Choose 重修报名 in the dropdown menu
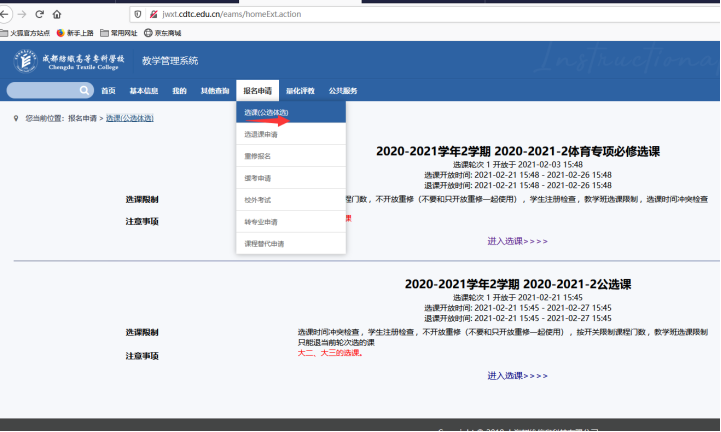 (x=258, y=156)
